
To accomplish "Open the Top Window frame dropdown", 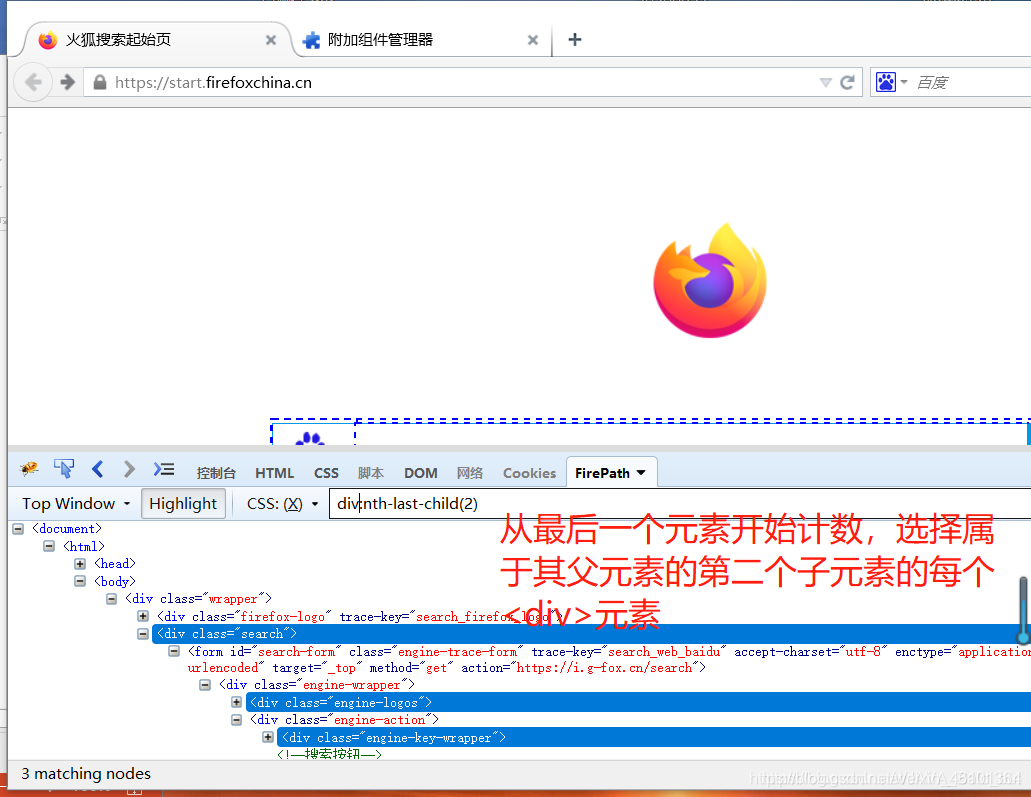I will tap(76, 504).
